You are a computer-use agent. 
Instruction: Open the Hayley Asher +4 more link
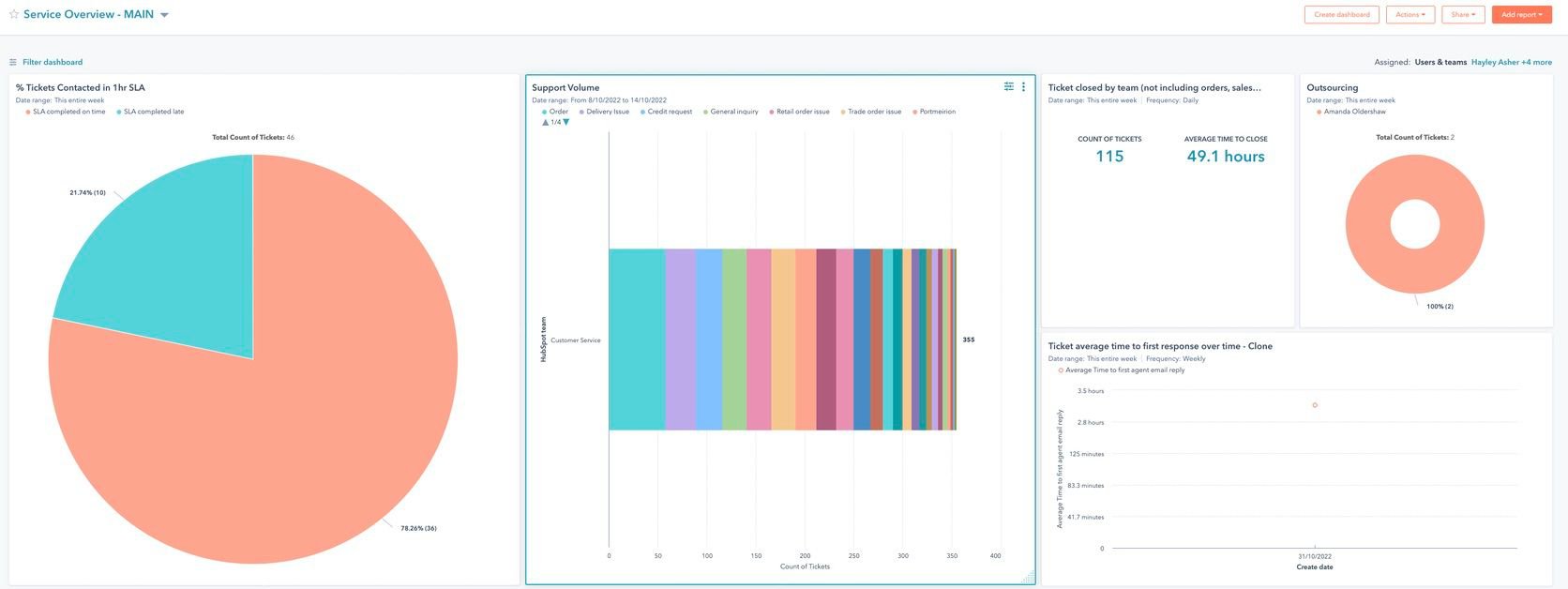tap(1511, 63)
